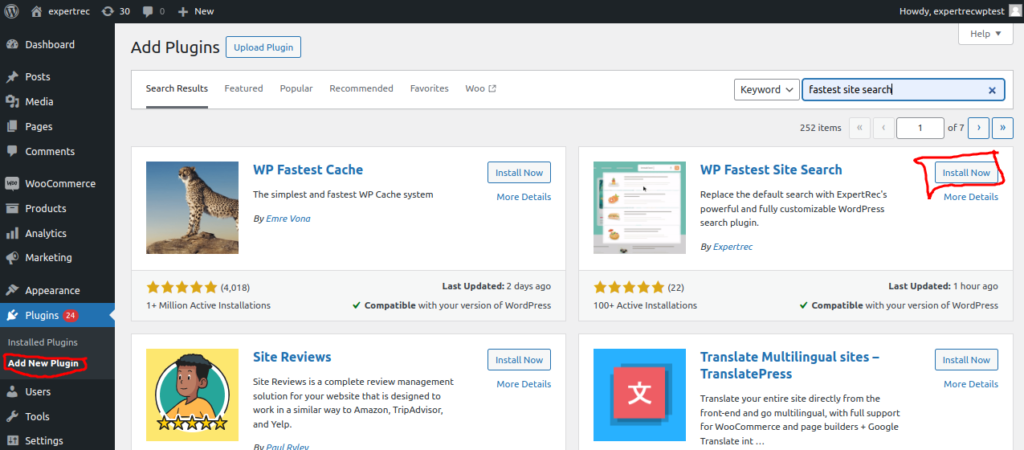Switch to Search Results tab
Viewport: 1024px width, 450px height.
coord(177,89)
